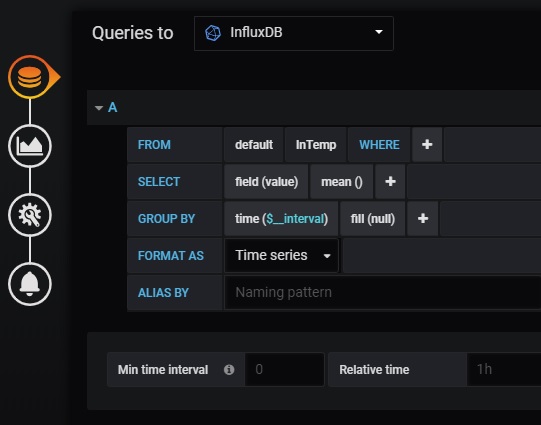Click the Min time interval info icon
The height and width of the screenshot is (425, 541).
(229, 370)
